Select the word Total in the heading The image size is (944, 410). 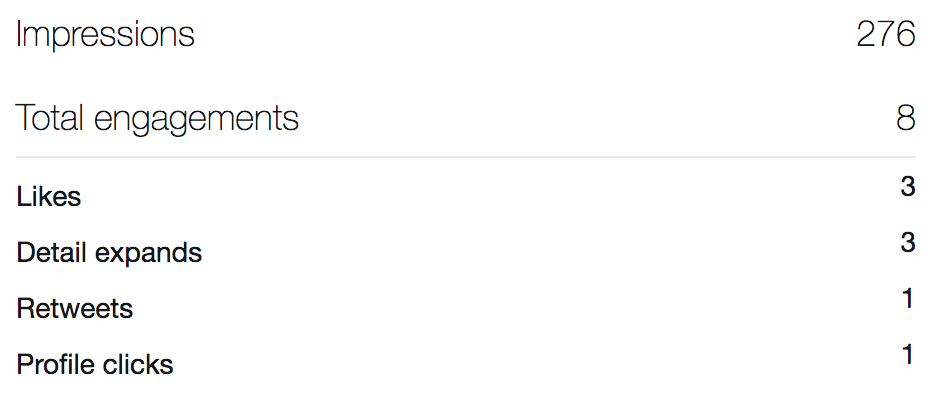pos(50,119)
